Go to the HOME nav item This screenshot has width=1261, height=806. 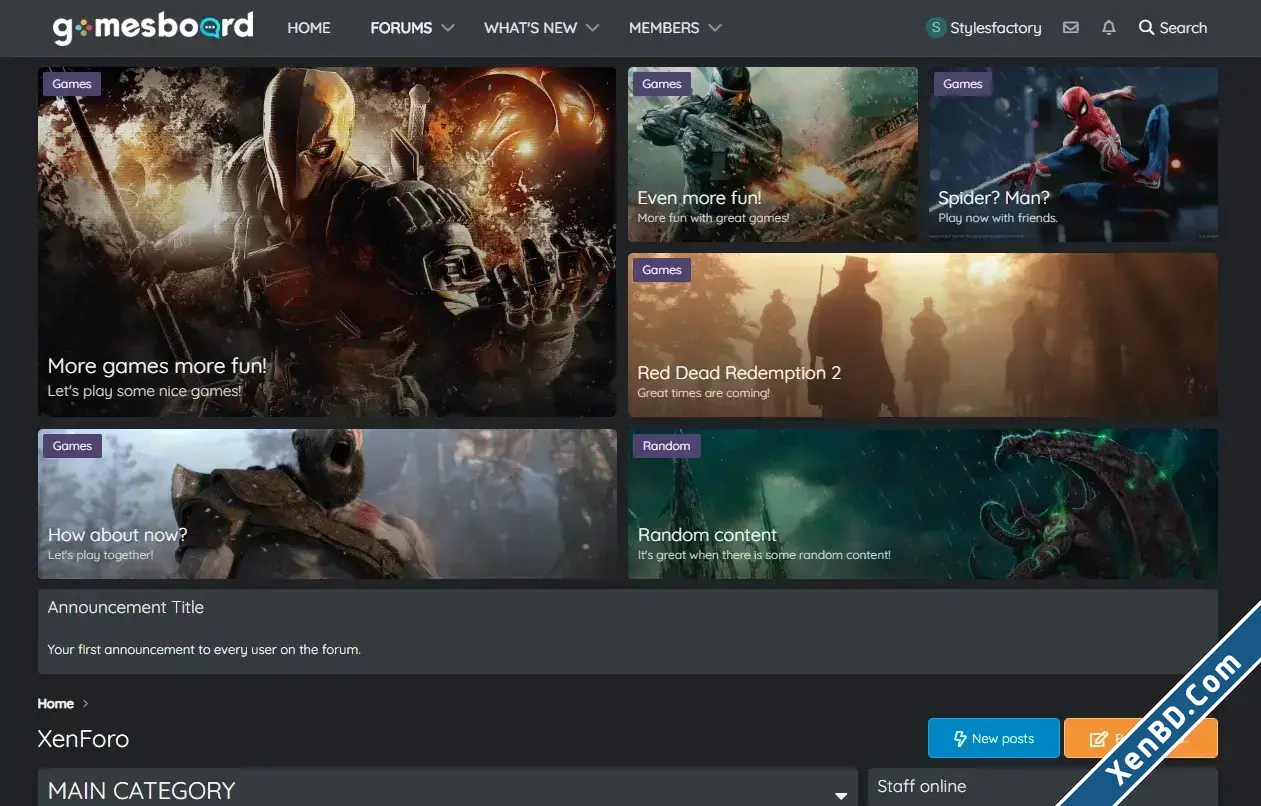point(309,28)
